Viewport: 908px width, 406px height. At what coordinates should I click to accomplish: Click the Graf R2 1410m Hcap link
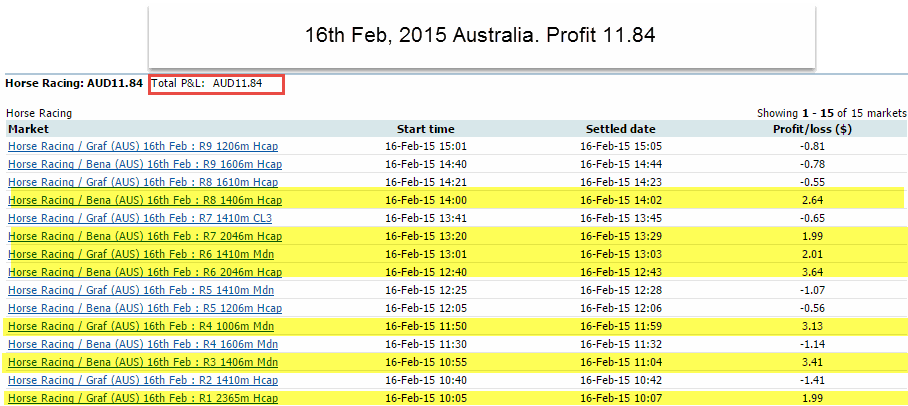click(x=143, y=380)
